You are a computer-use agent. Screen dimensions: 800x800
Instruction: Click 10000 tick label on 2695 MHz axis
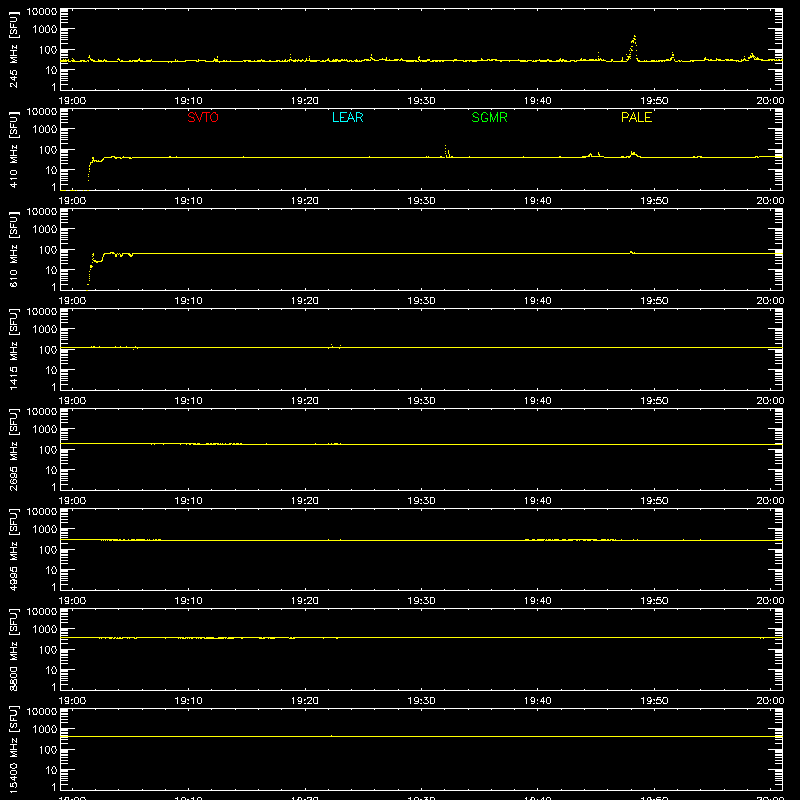[42, 412]
